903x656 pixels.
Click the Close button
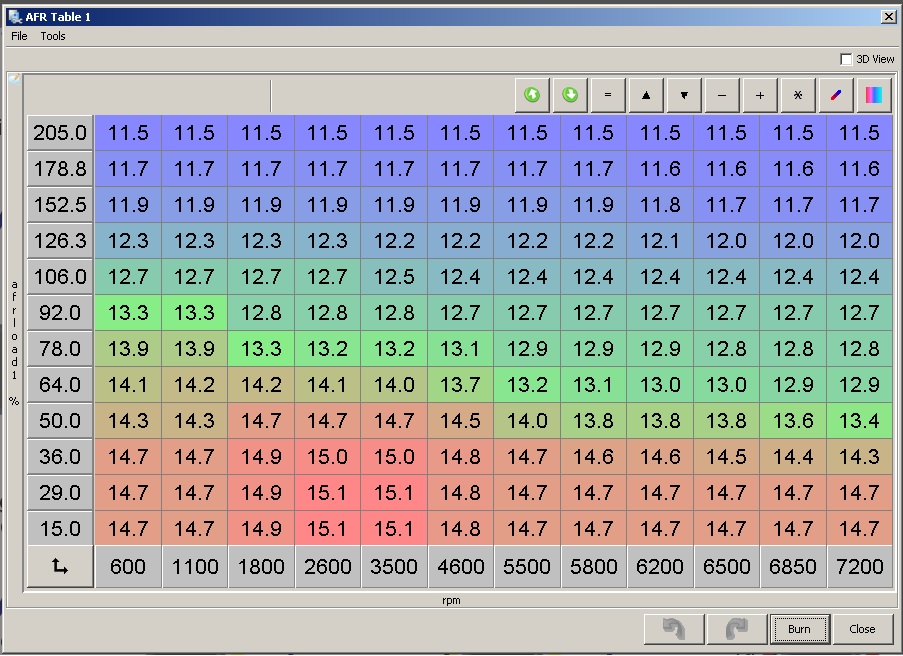pyautogui.click(x=862, y=629)
